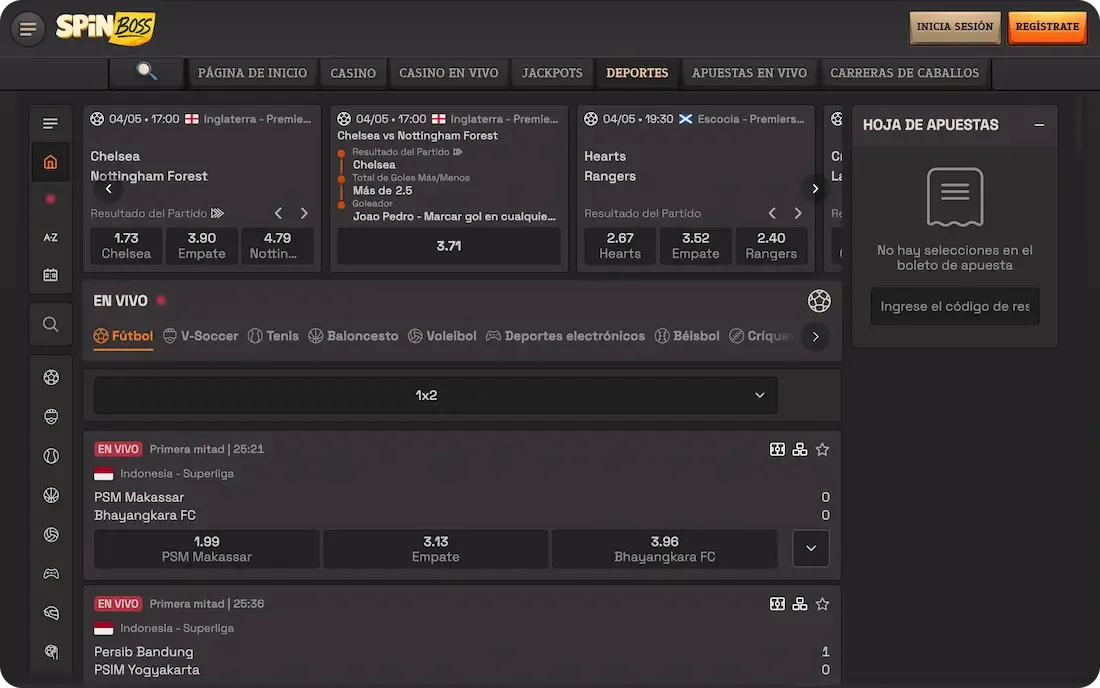Select Fútbol live sport tab

(123, 336)
